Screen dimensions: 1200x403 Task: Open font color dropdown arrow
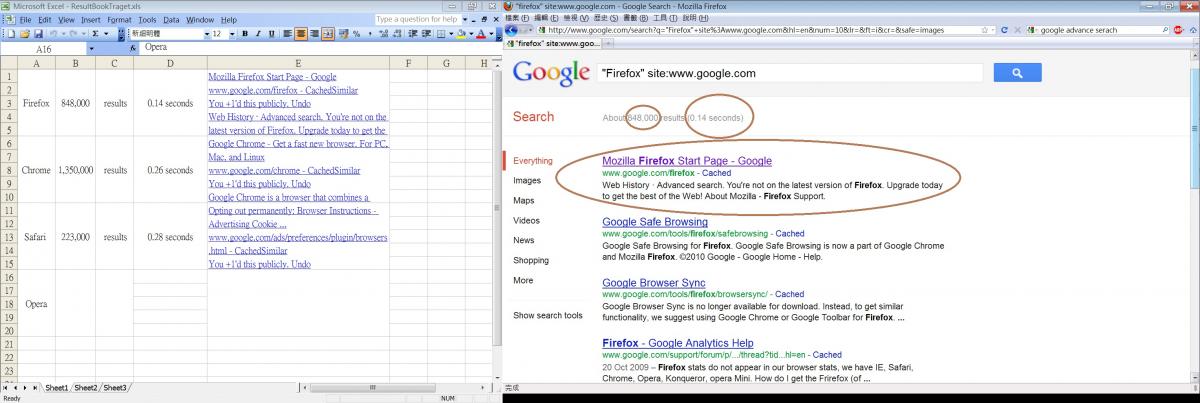tap(491, 34)
